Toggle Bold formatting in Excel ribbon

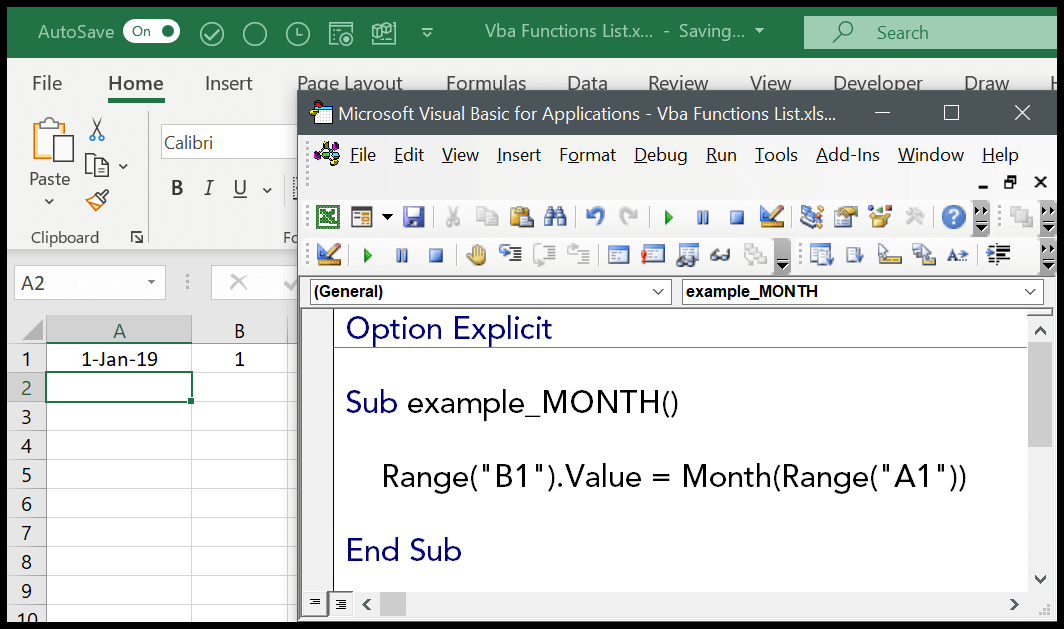[177, 189]
